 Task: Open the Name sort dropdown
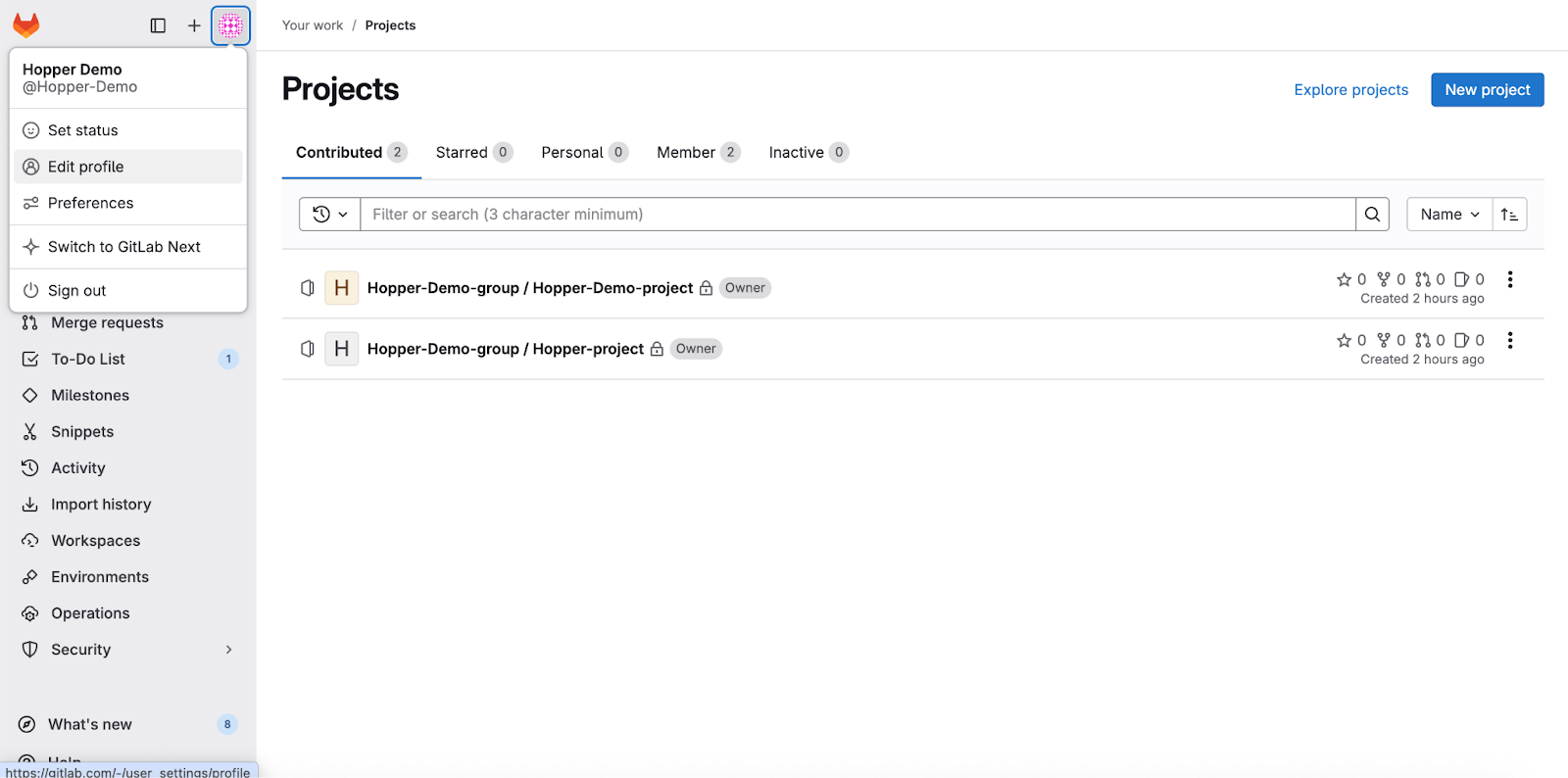tap(1449, 214)
